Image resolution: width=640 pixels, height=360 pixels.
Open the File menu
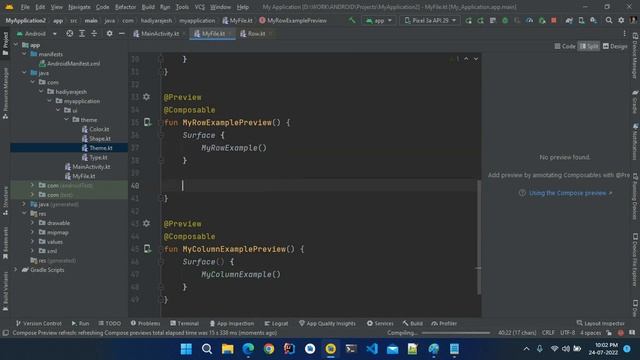coord(25,7)
